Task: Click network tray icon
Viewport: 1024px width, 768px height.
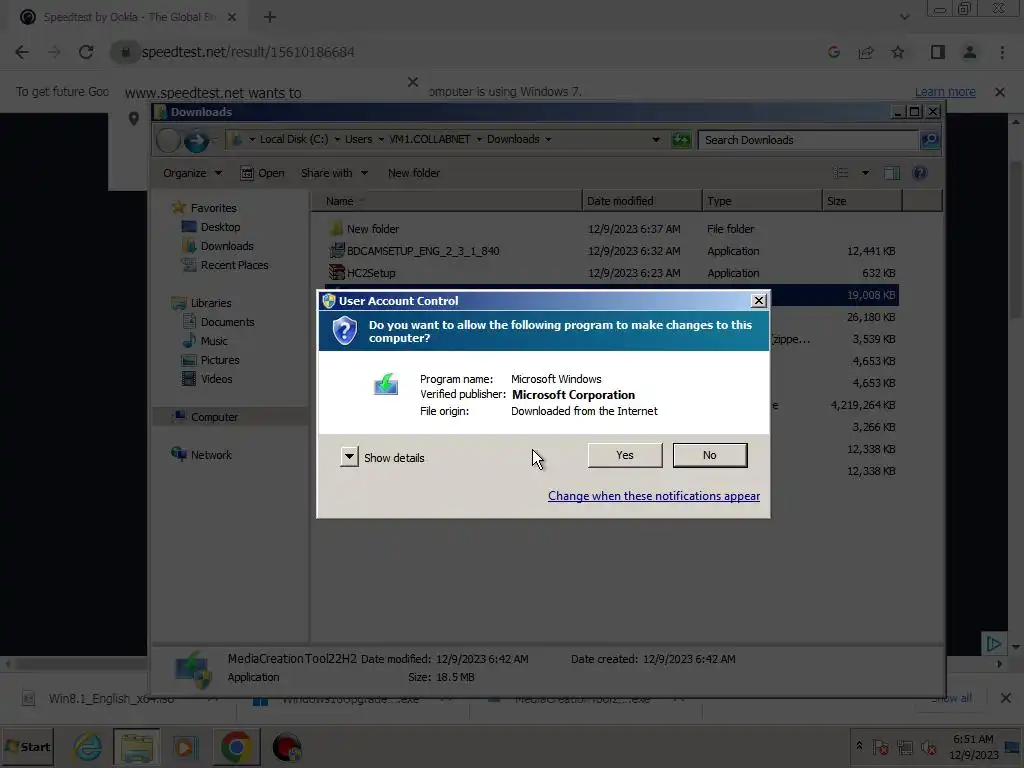Action: coord(904,747)
